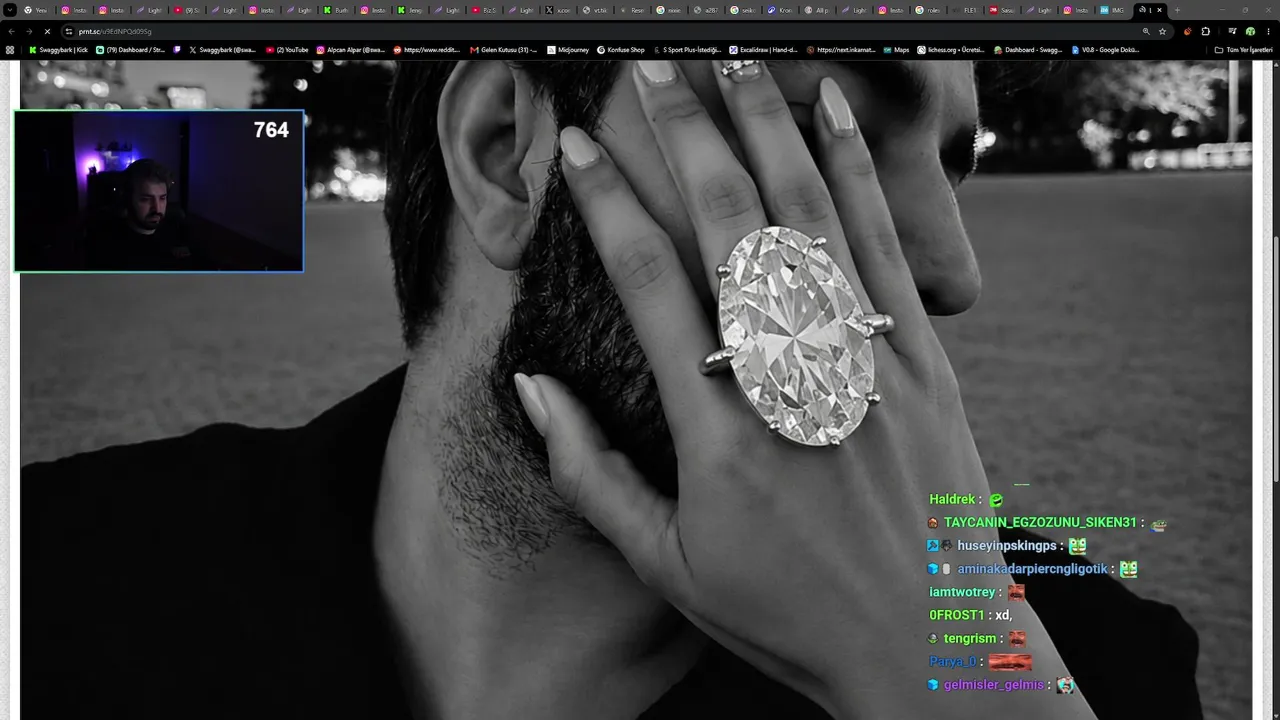View site information for prnt.sc

tap(68, 31)
